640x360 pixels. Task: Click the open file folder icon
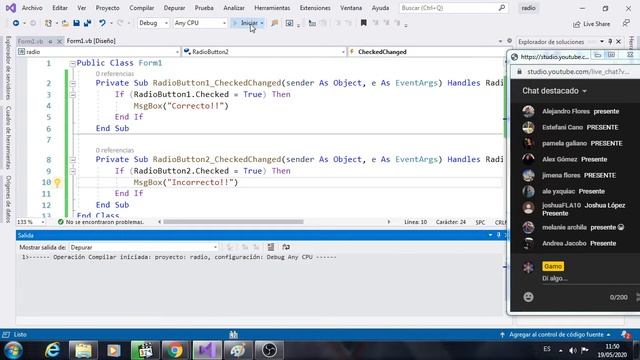pyautogui.click(x=65, y=23)
